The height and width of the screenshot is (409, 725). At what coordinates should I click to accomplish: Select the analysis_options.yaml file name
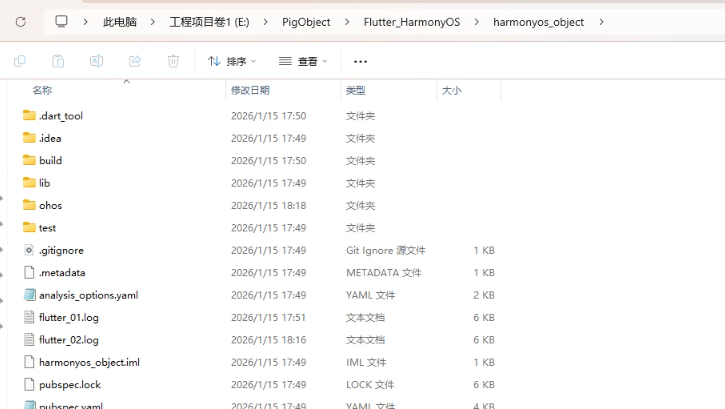click(x=88, y=295)
